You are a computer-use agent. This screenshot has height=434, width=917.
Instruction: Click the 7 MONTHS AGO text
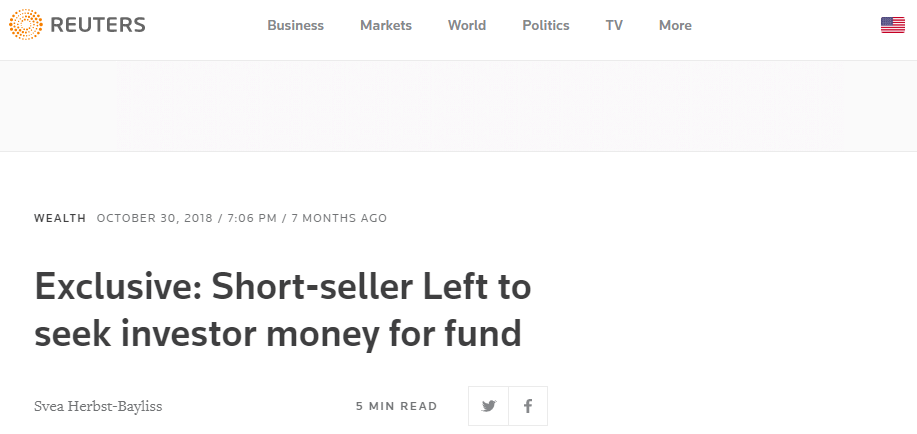tap(339, 218)
